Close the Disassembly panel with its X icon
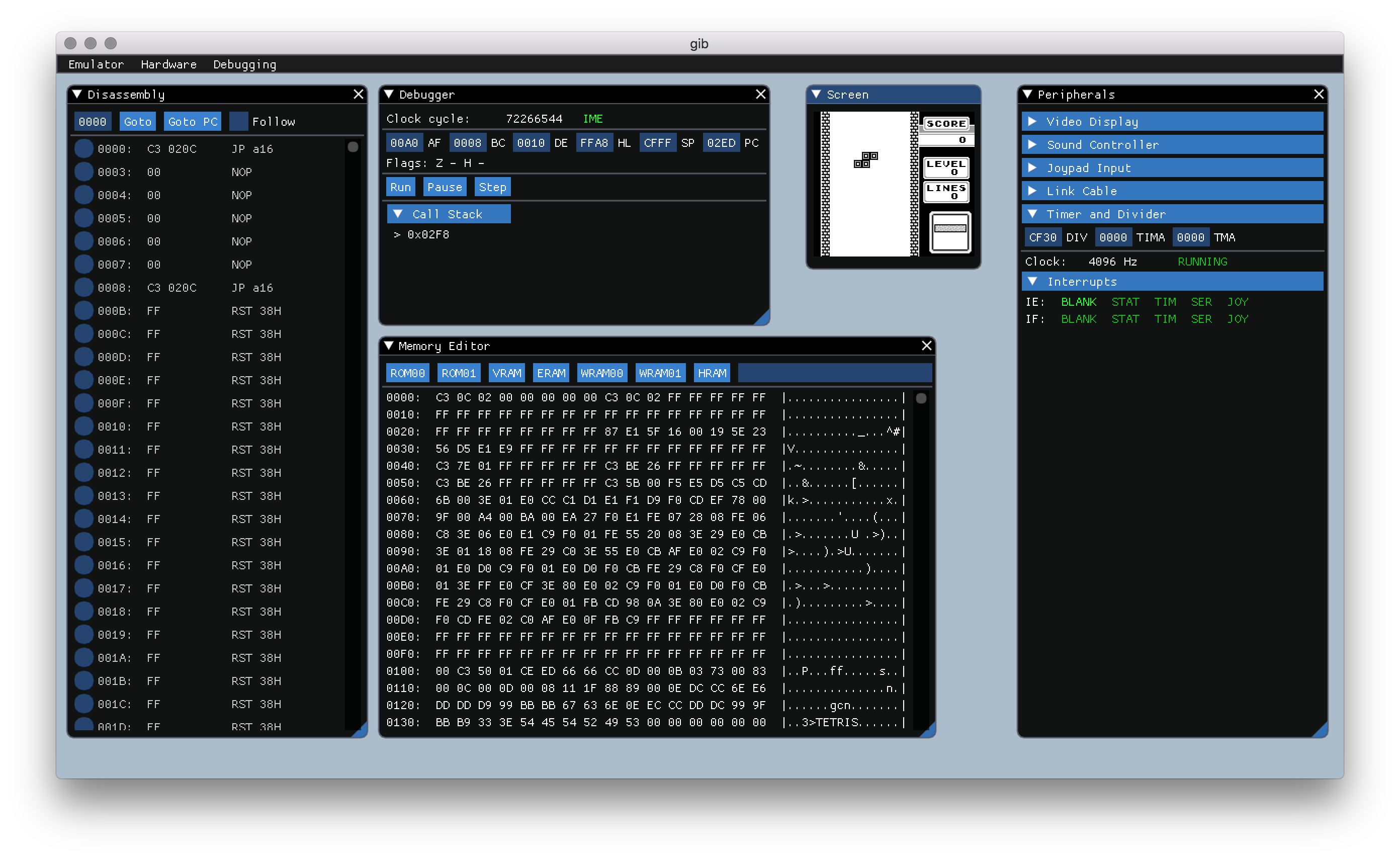This screenshot has height=859, width=1400. pos(358,95)
